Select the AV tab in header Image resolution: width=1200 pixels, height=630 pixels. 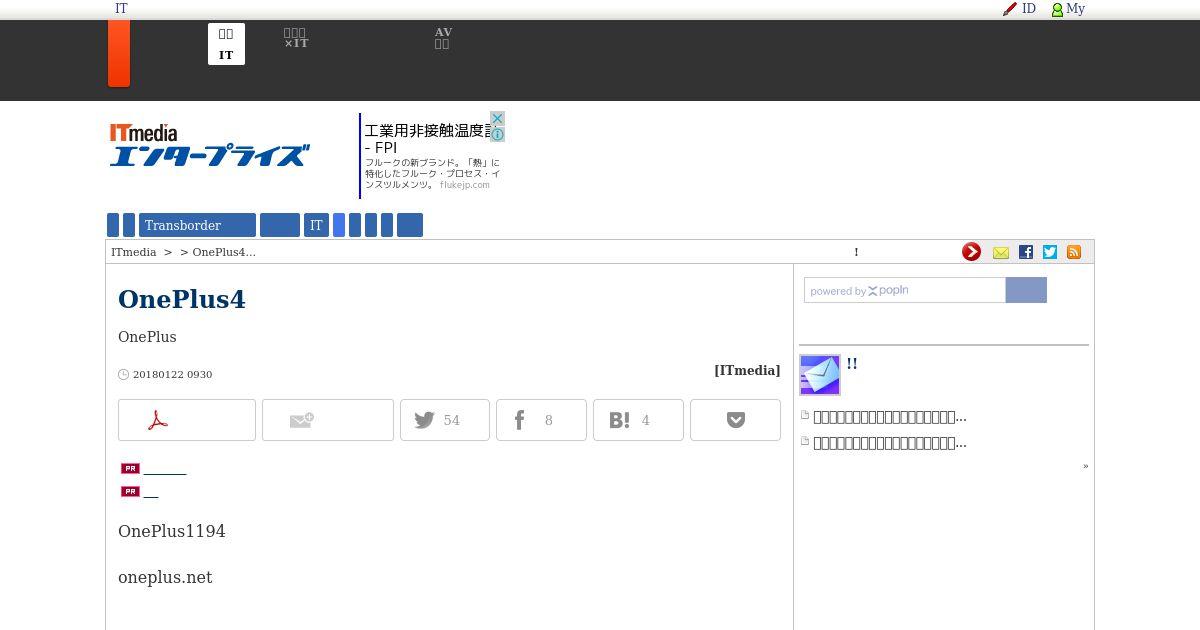point(443,38)
